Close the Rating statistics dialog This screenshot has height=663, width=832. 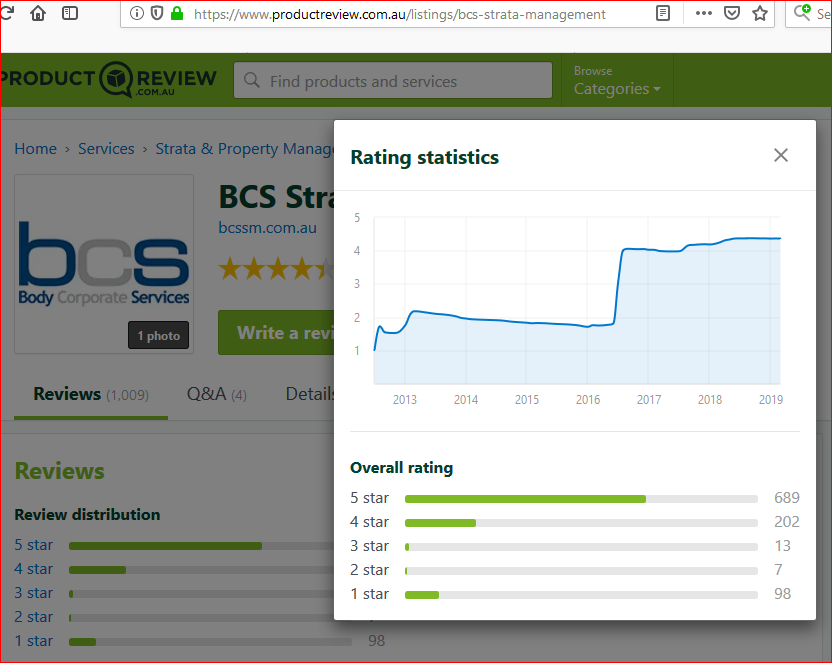(x=781, y=155)
